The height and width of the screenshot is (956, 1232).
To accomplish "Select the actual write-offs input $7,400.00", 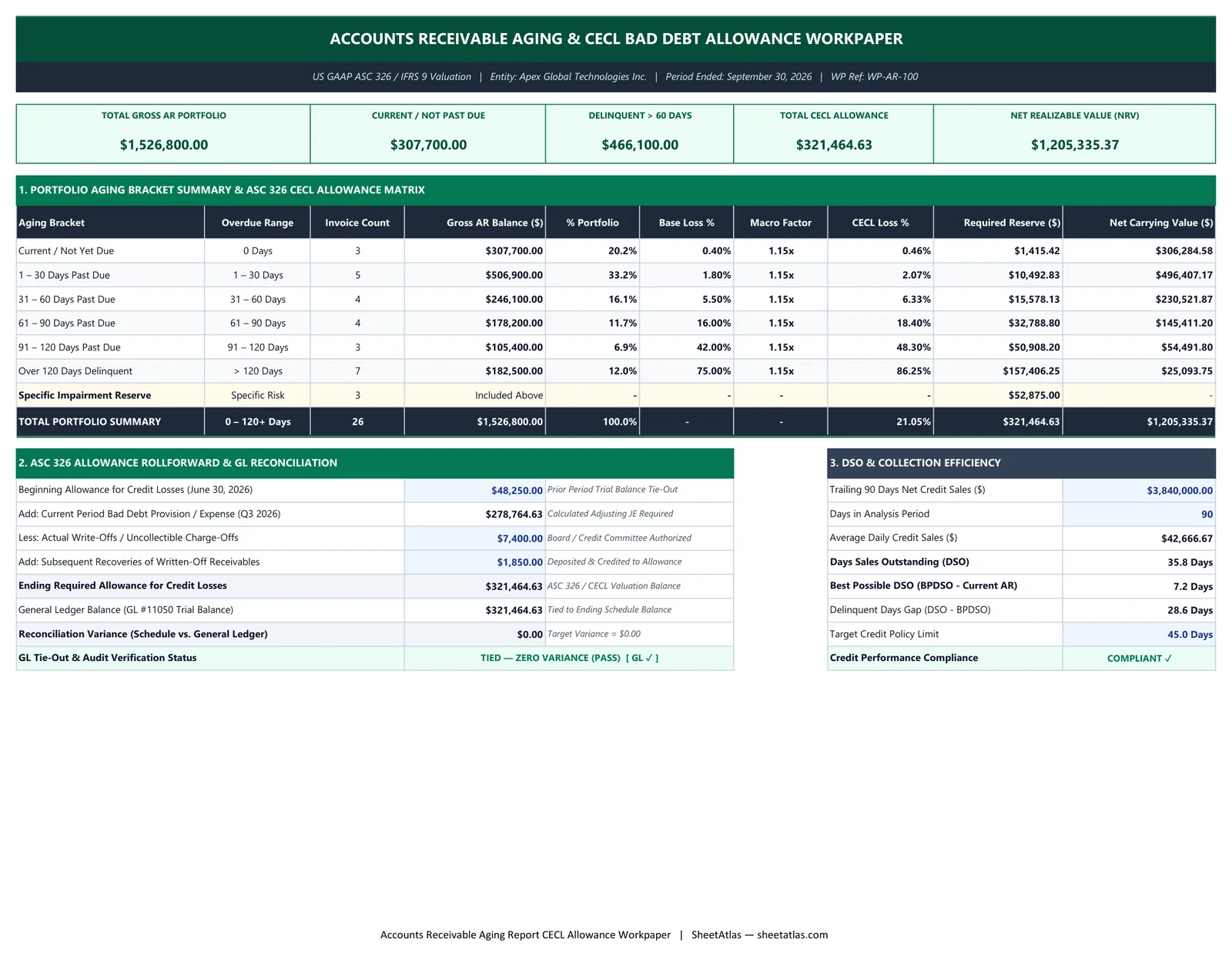I will coord(474,538).
